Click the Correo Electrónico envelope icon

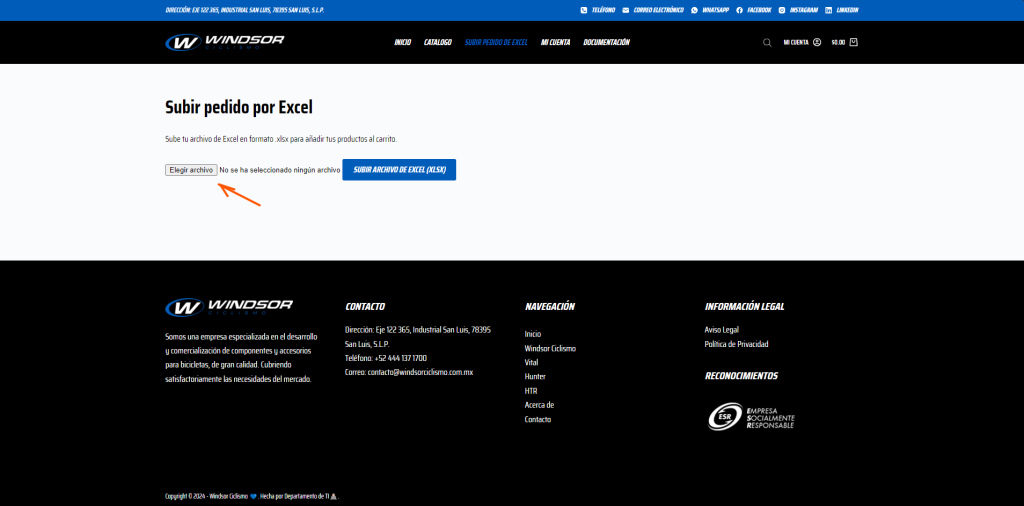click(x=626, y=10)
